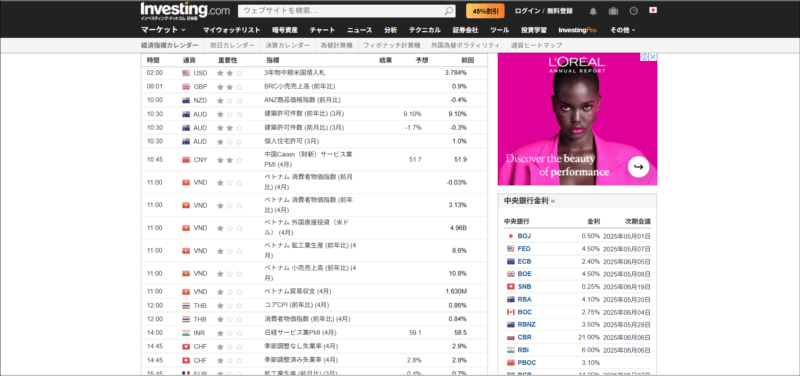Click the Russia flag beside CBR
The image size is (800, 376).
pos(510,337)
